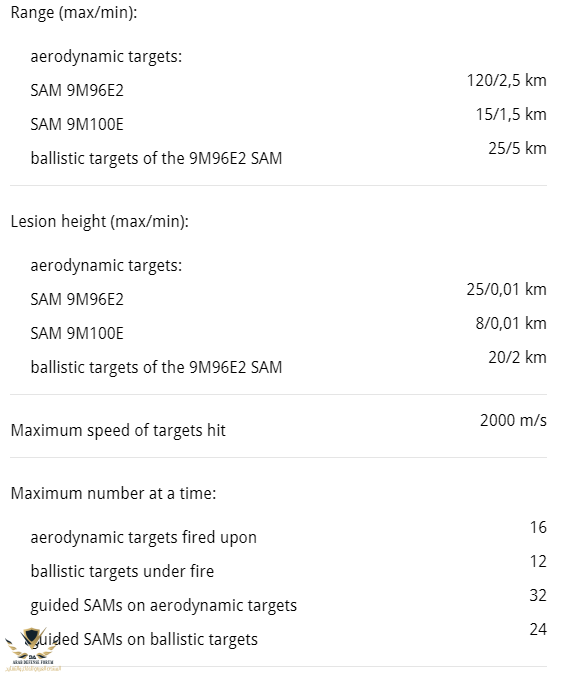Select 'guided SAMs on aerodynamic targets' text
This screenshot has width=567, height=673.
164,606
